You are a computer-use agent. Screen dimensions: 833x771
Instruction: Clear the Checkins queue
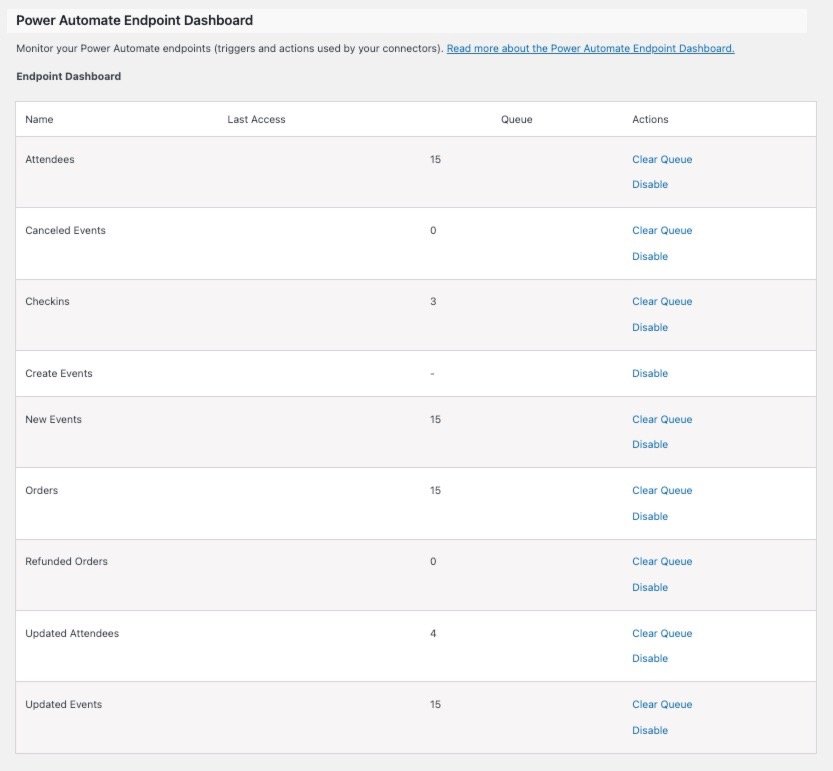662,301
